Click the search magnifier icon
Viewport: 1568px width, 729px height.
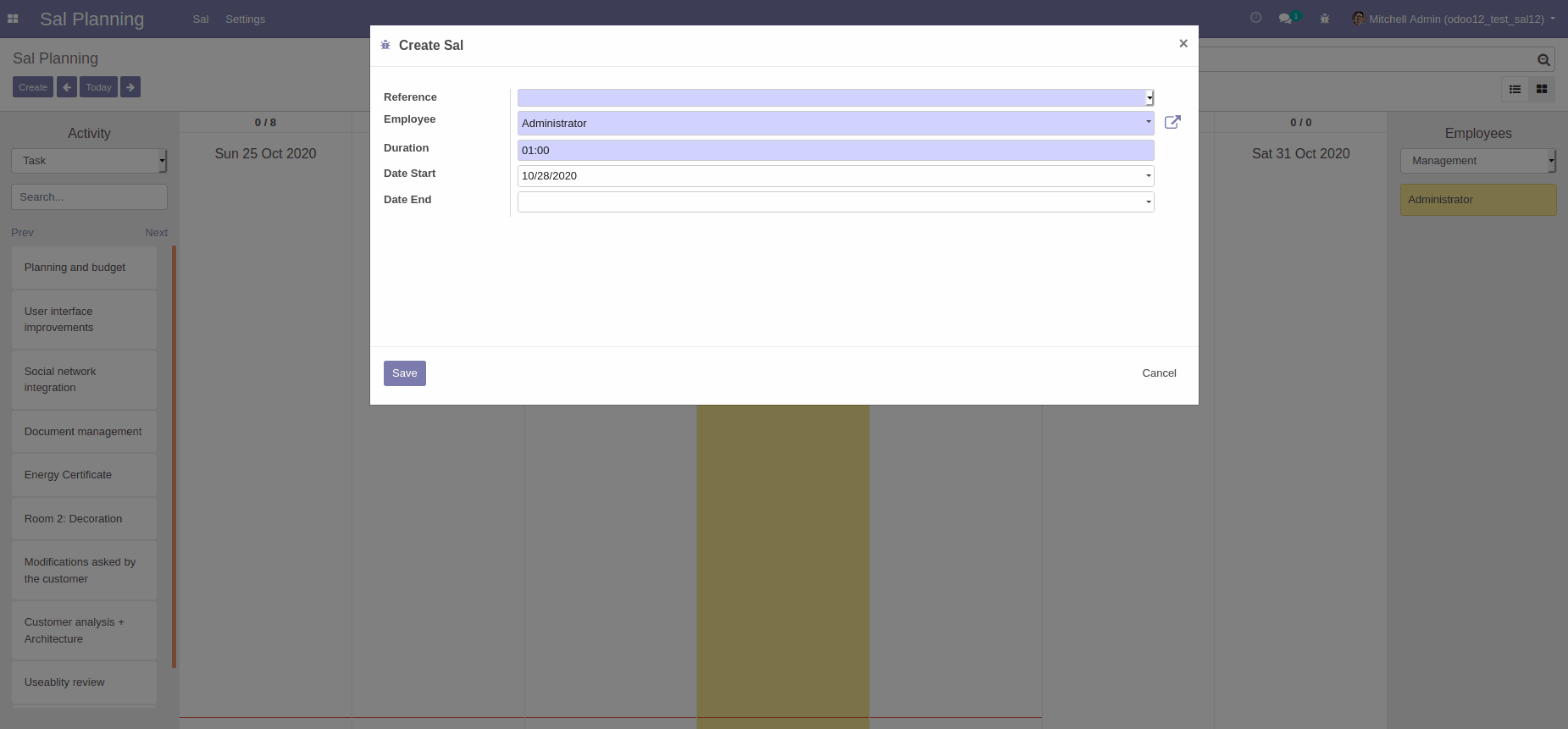coord(1543,60)
